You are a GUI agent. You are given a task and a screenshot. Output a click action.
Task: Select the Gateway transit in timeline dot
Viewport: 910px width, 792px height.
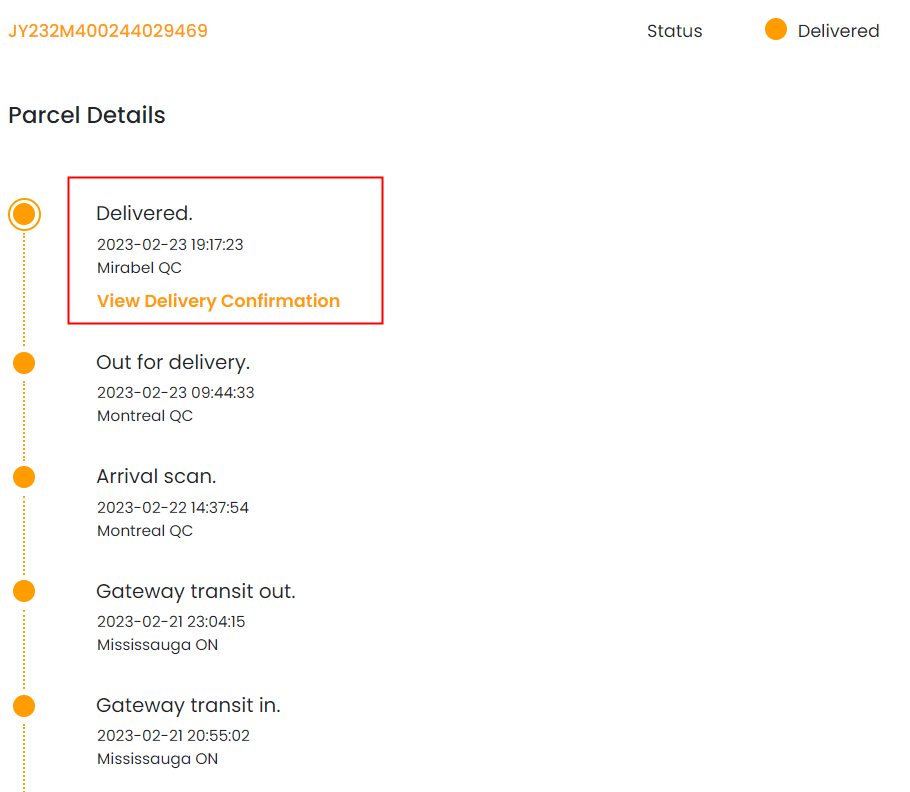[24, 706]
